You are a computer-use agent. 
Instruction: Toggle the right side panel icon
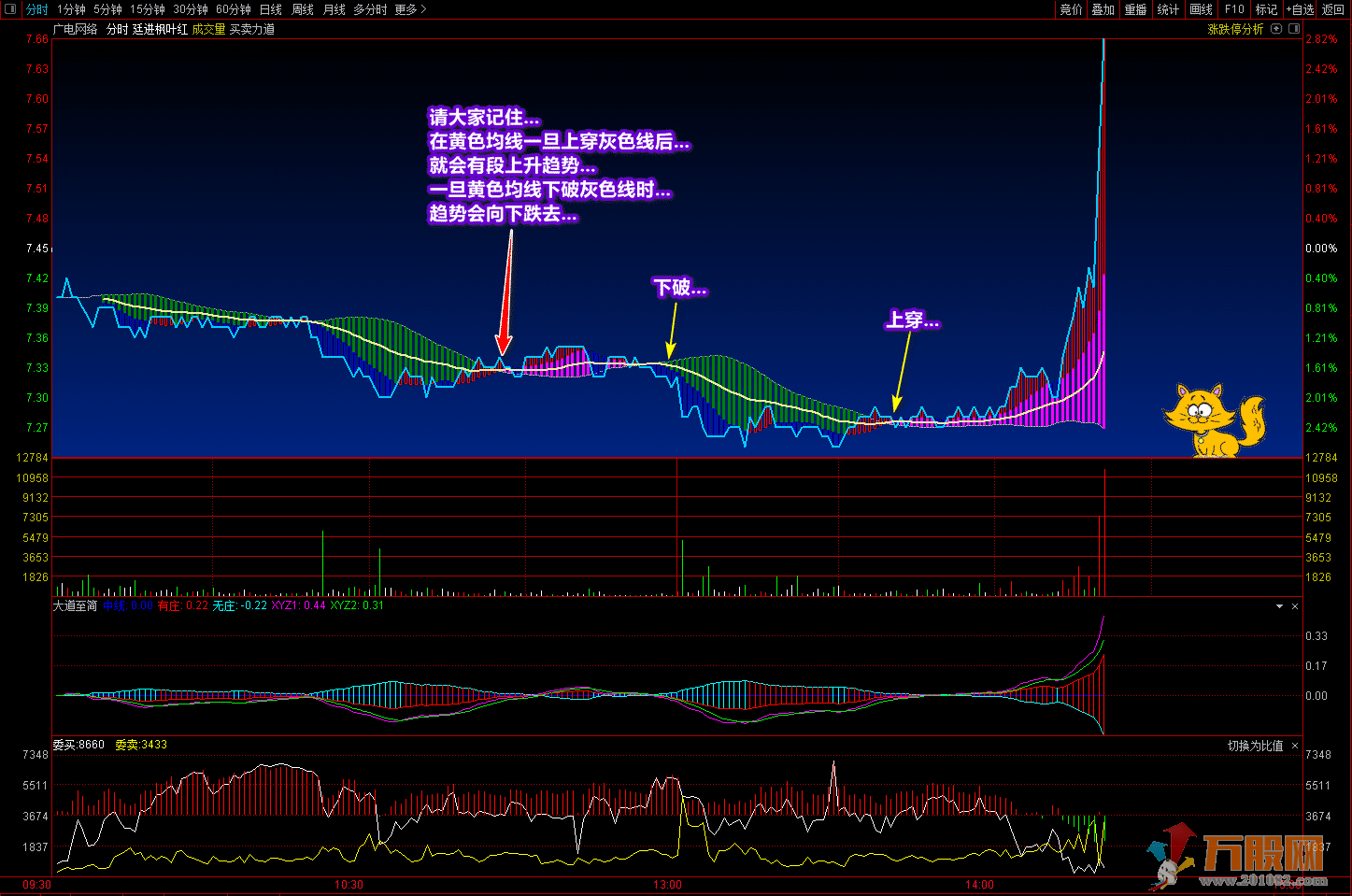tap(1294, 29)
